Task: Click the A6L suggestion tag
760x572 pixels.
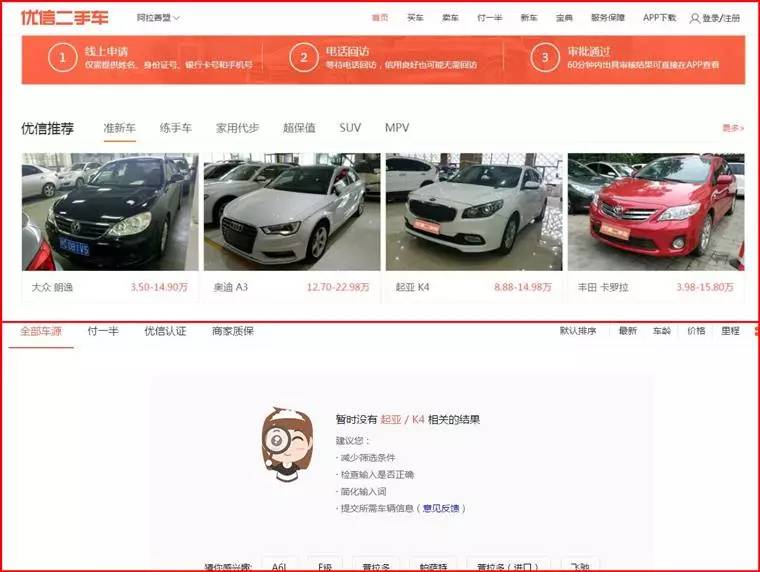Action: [x=280, y=566]
